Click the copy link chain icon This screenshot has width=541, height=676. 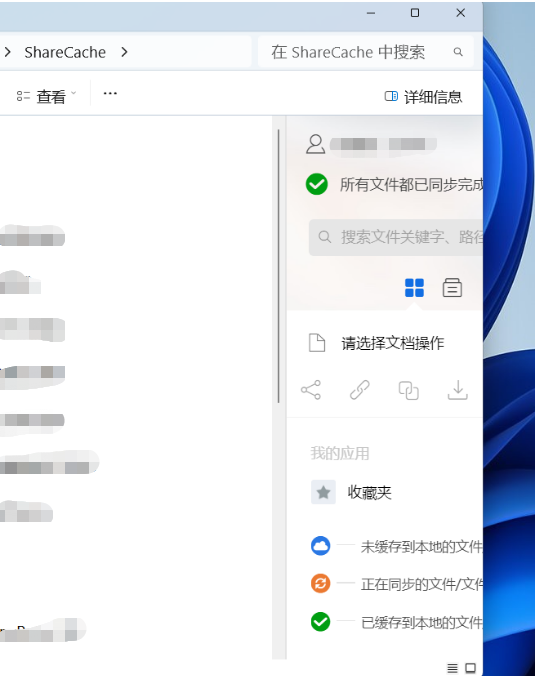(x=360, y=390)
